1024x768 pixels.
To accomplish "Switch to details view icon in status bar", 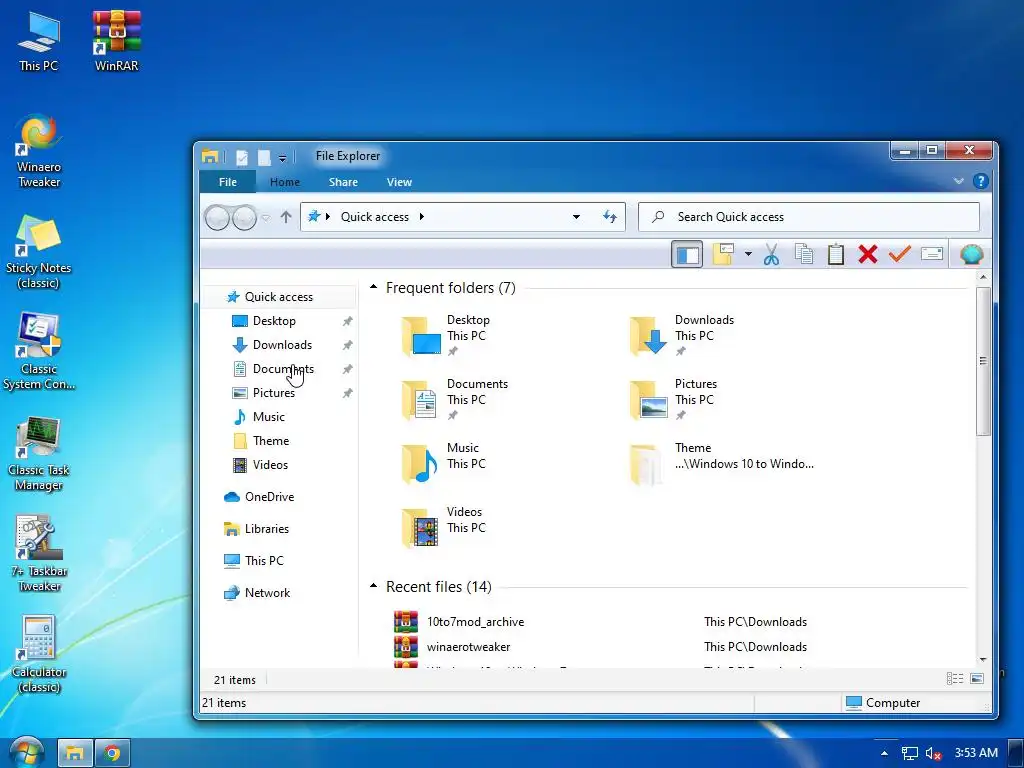I will 955,679.
